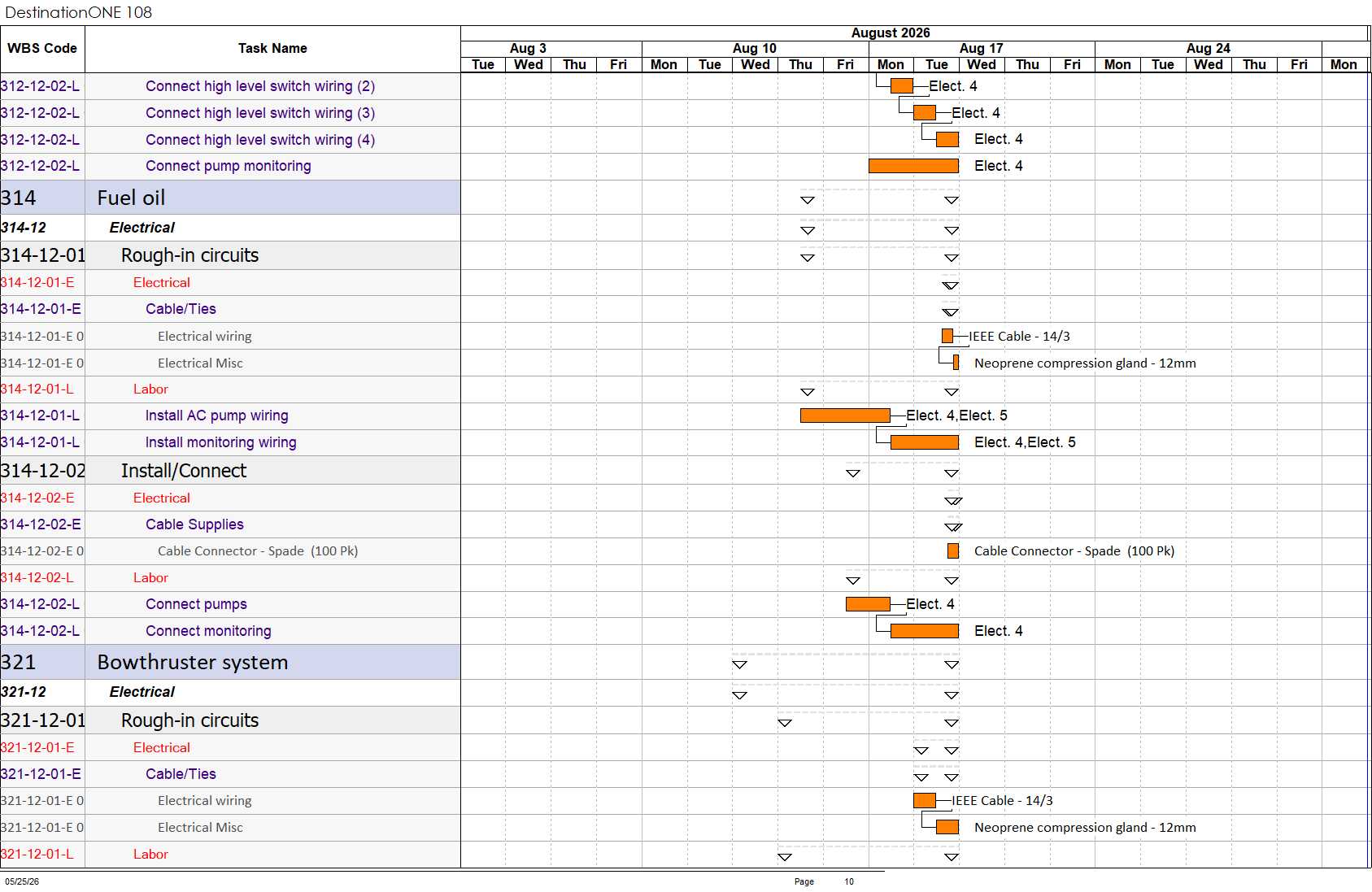This screenshot has height=892, width=1372.
Task: Click the Connect pump monitoring orange bar
Action: [913, 166]
